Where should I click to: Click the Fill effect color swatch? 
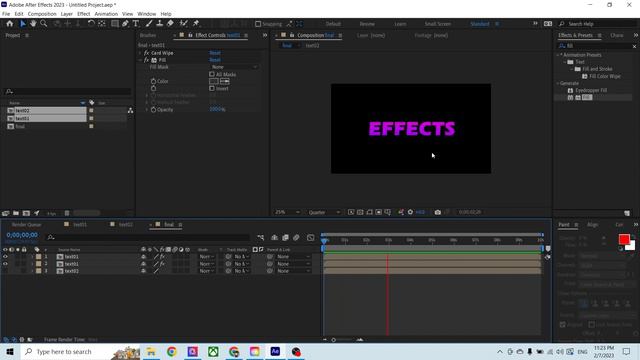pyautogui.click(x=214, y=81)
